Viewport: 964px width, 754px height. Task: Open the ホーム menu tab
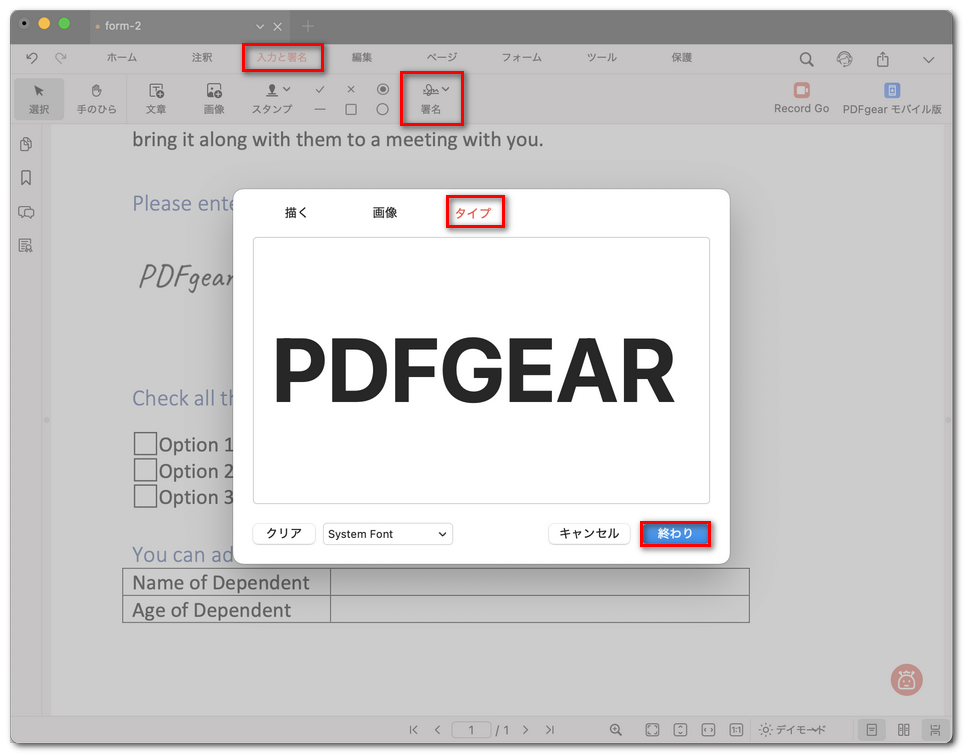122,57
